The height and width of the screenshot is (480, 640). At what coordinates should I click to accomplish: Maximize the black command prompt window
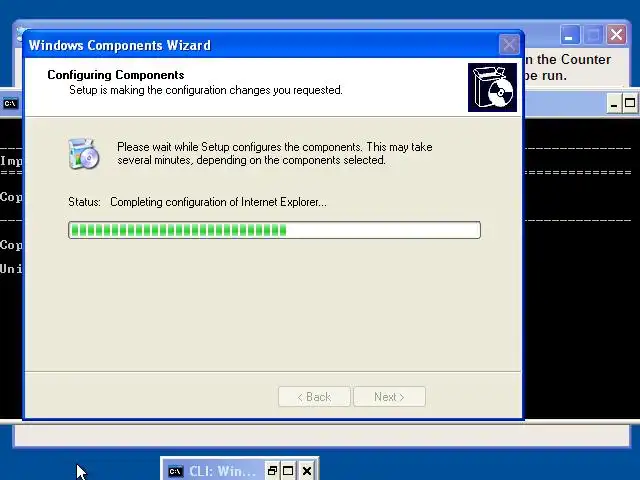[x=630, y=103]
